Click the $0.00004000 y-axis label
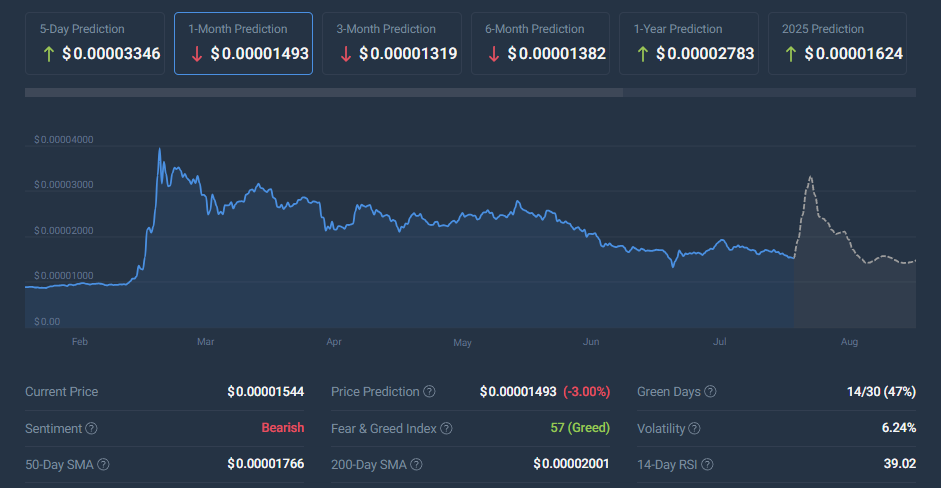Viewport: 941px width, 488px height. 64,139
